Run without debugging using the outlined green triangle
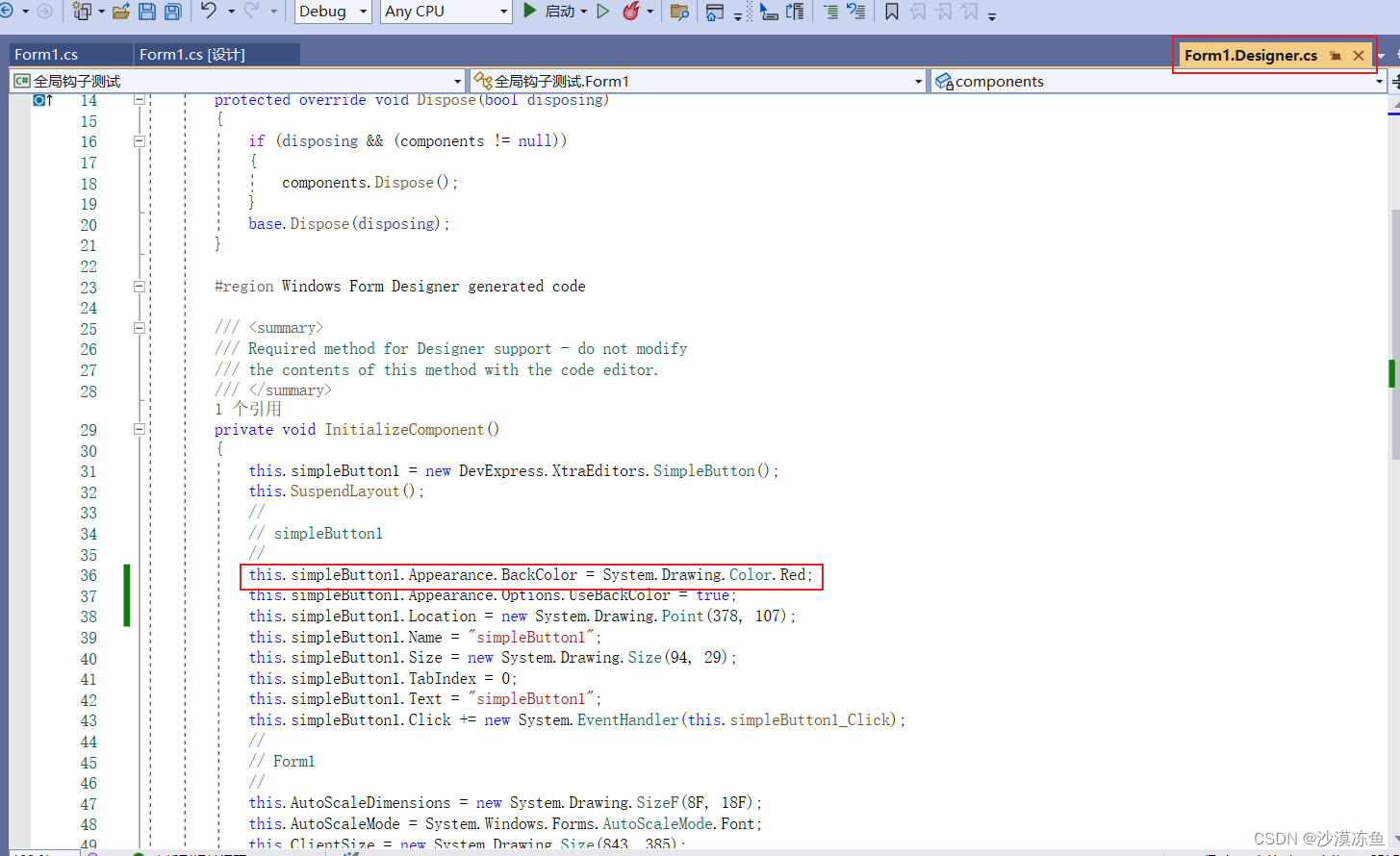 (603, 12)
